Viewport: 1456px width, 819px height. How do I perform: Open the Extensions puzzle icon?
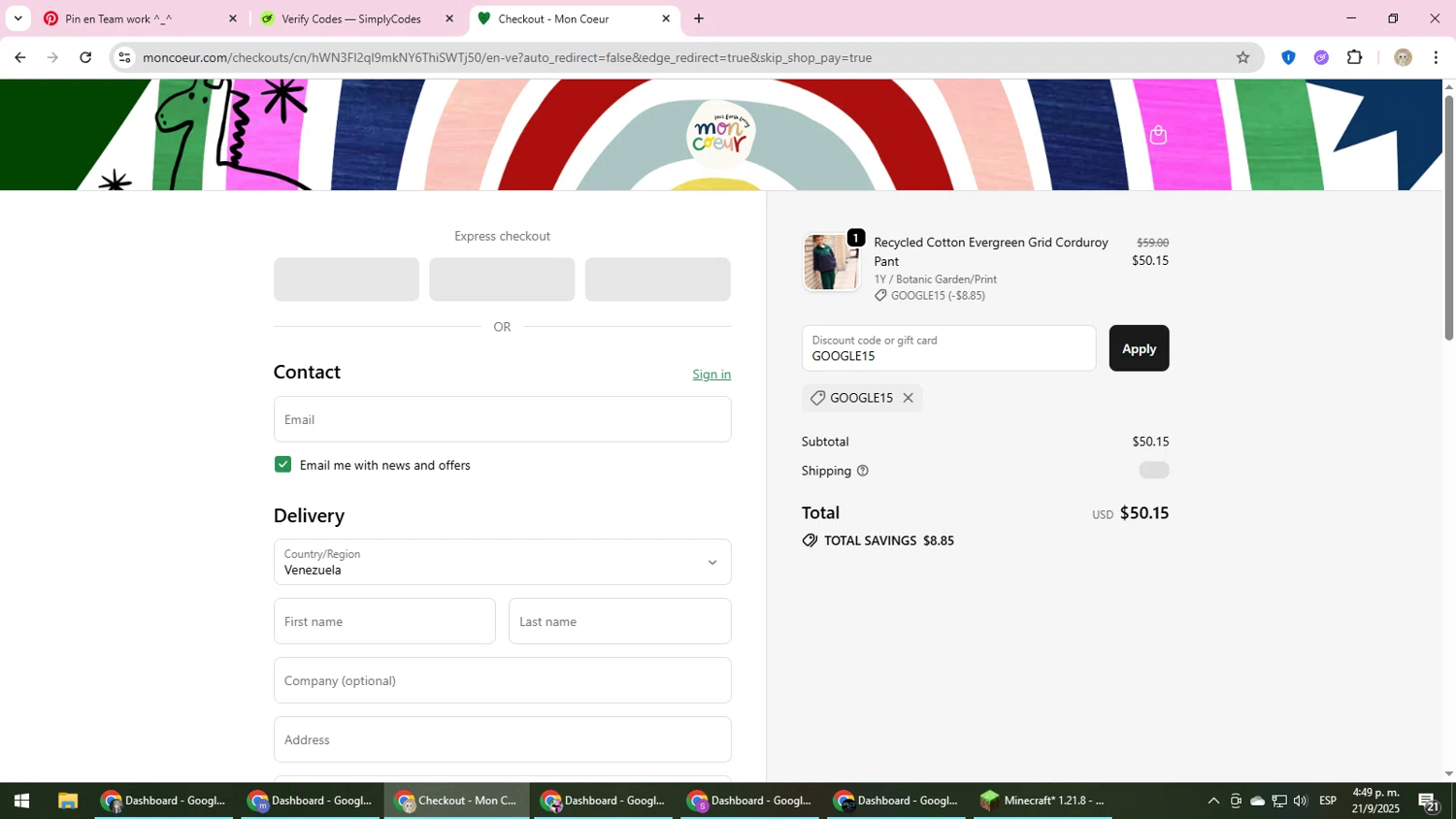pos(1355,57)
